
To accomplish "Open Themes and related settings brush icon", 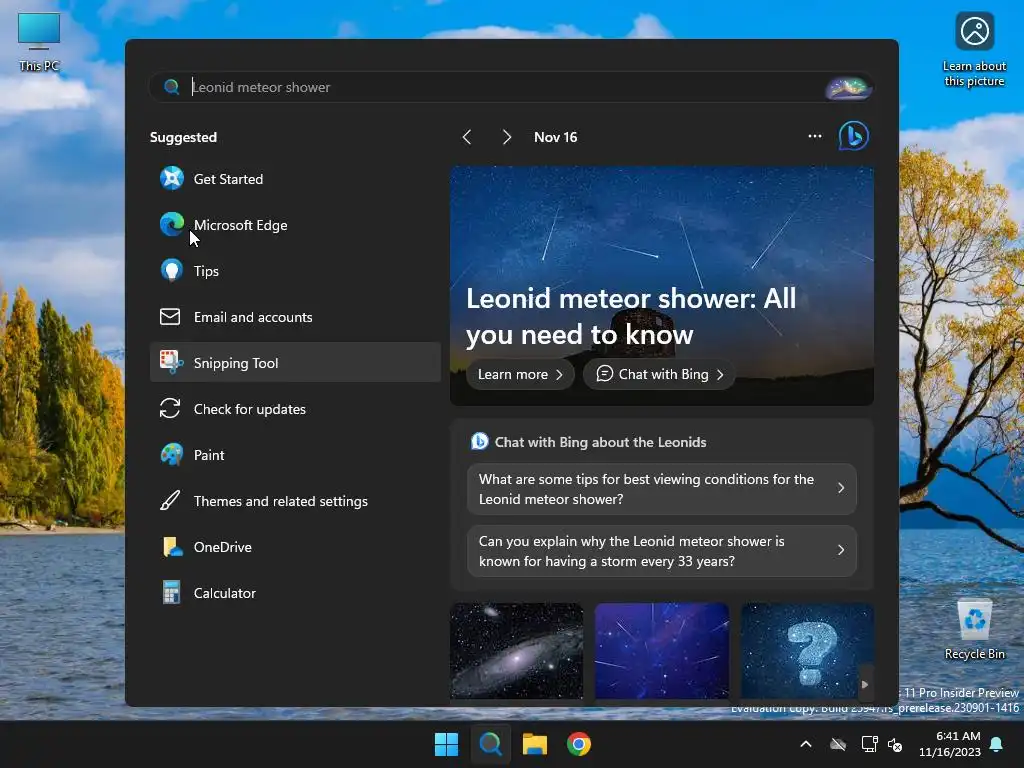I will 170,501.
